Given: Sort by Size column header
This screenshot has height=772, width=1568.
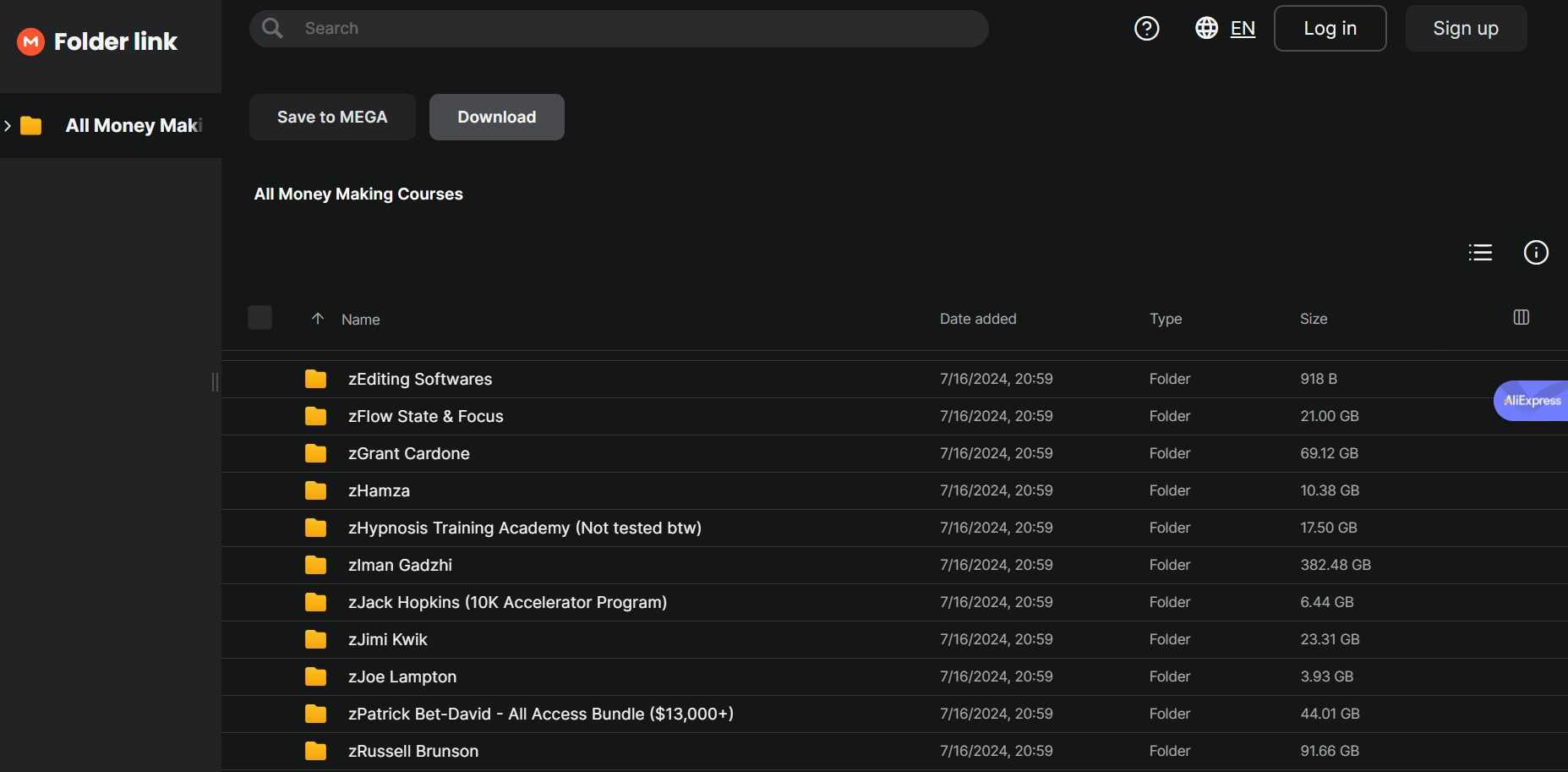Looking at the screenshot, I should pos(1314,319).
